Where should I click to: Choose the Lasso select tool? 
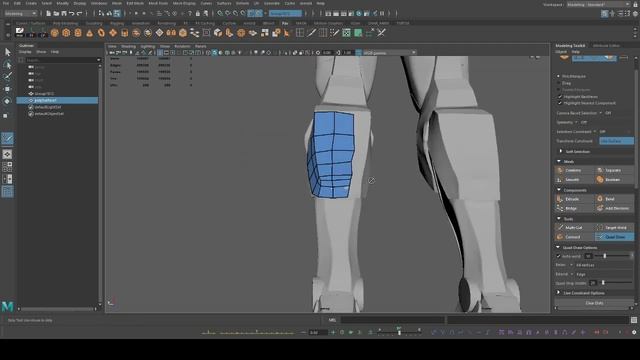pos(7,64)
